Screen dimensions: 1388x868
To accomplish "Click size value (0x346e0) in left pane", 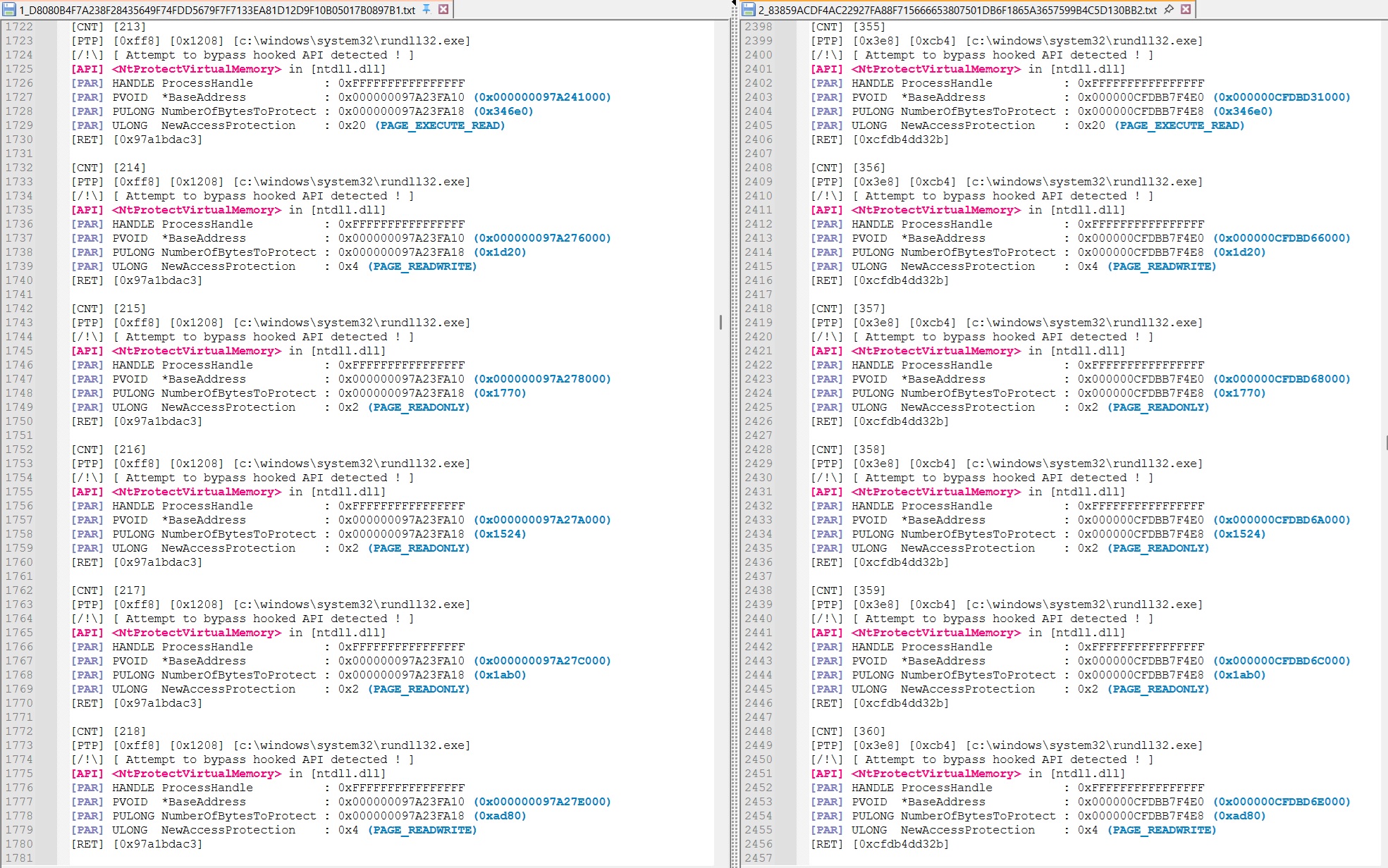I will pyautogui.click(x=503, y=111).
